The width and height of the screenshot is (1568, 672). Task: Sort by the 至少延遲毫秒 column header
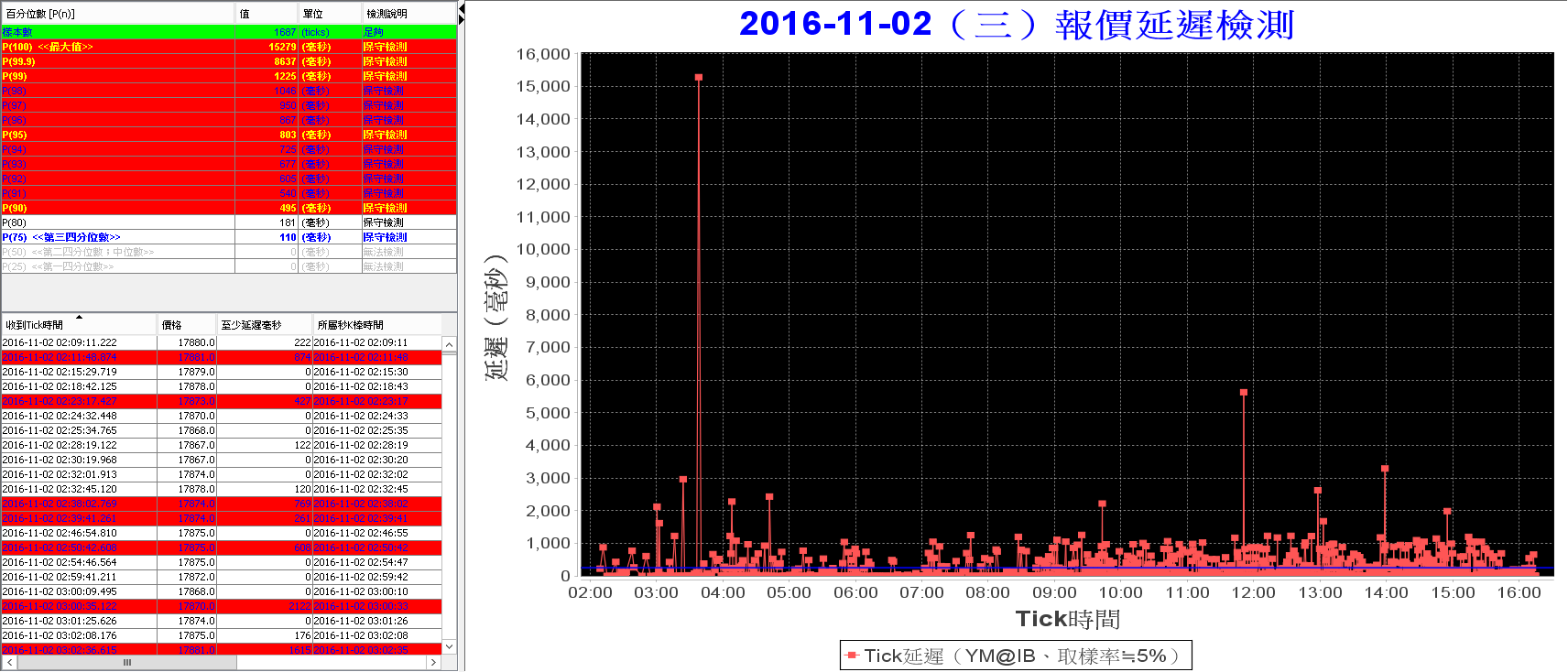(x=265, y=324)
